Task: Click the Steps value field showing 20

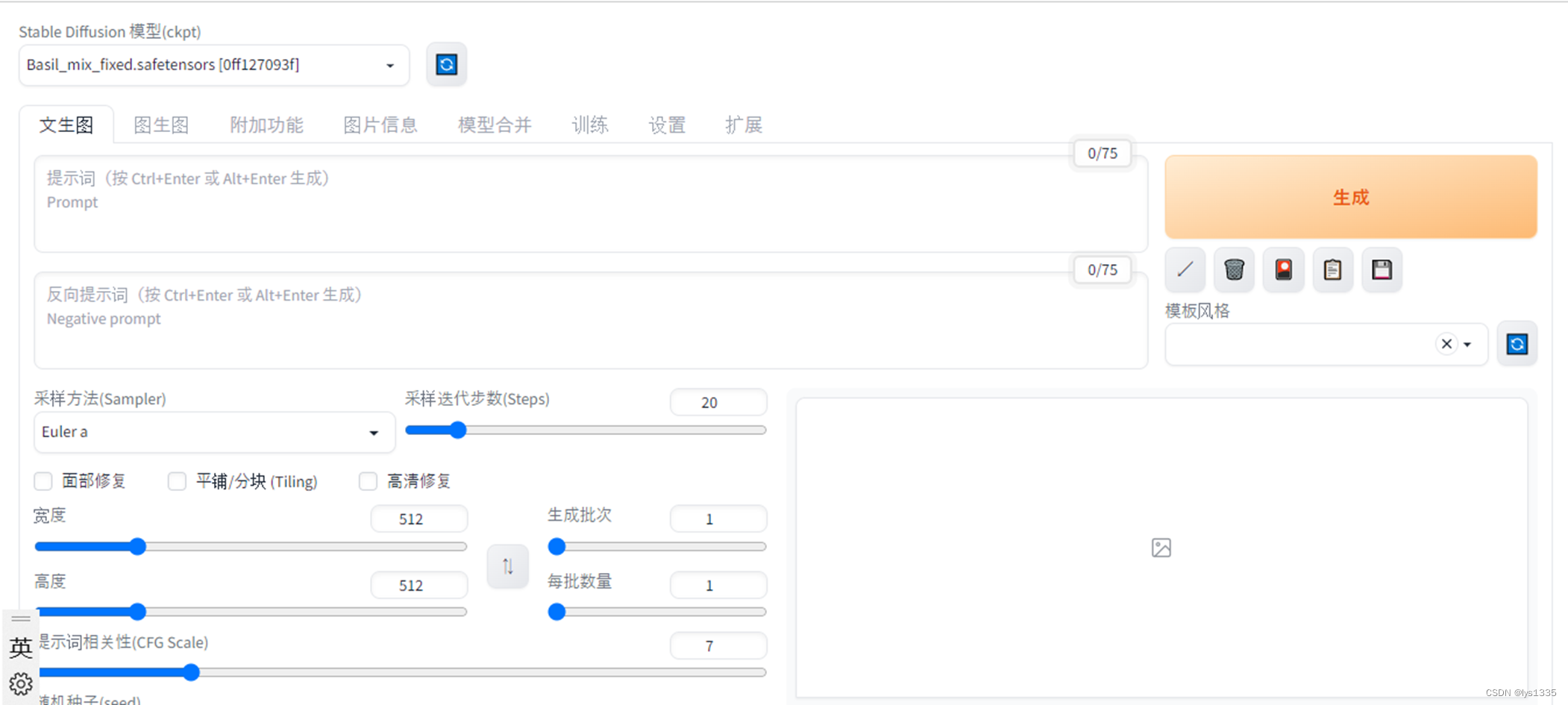Action: (718, 402)
